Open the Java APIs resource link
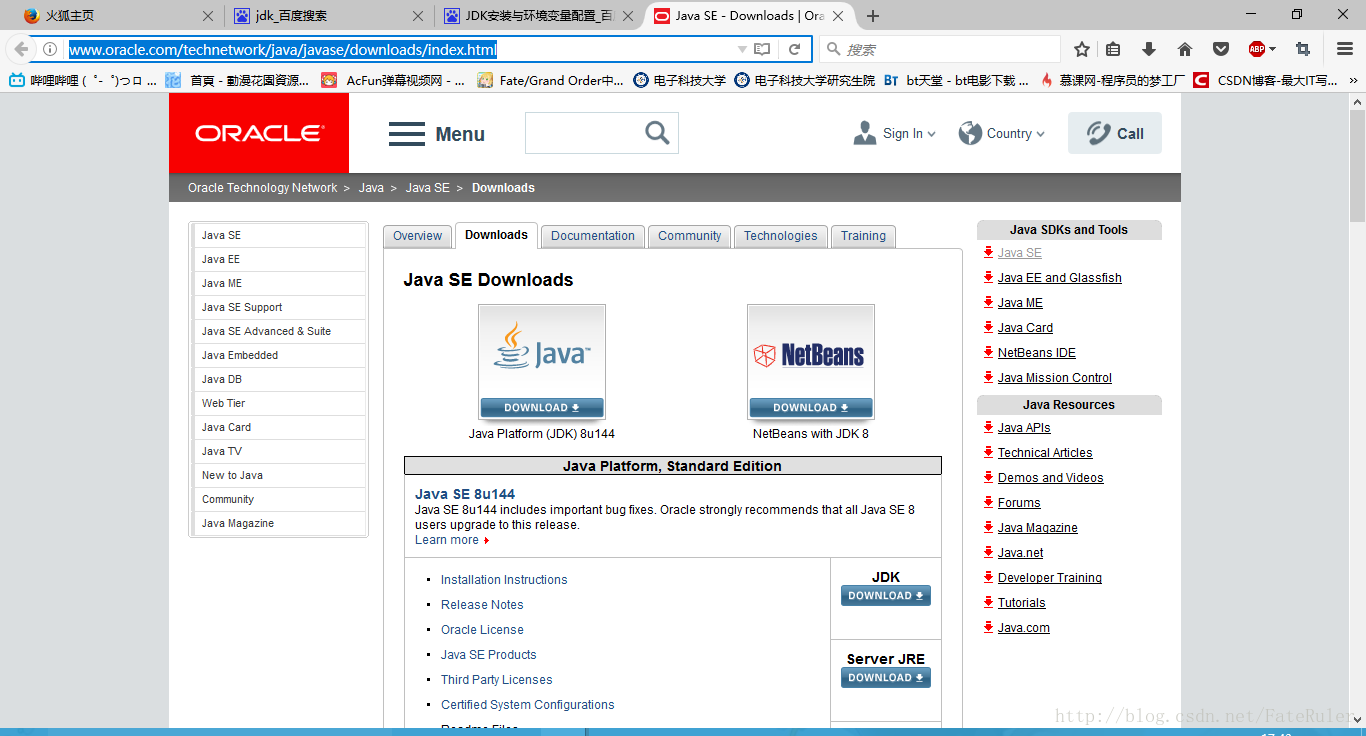1366x736 pixels. [x=1024, y=428]
